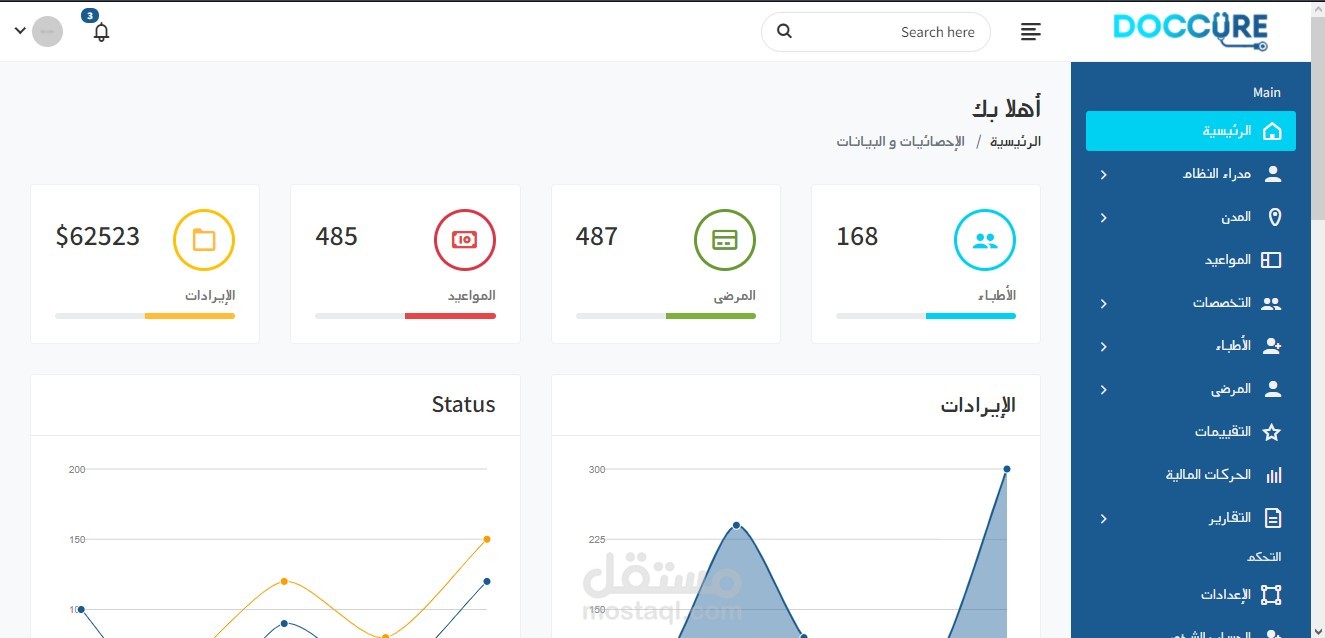This screenshot has height=638, width=1325.
Task: Expand التقارير submenu chevron
Action: [1104, 519]
